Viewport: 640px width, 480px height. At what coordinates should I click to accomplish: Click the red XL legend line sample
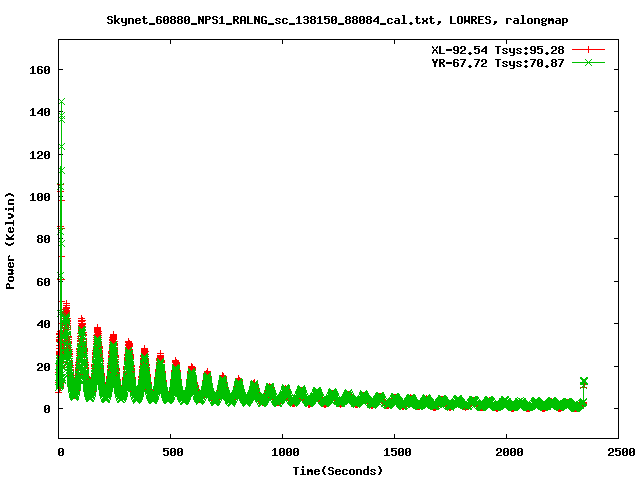click(588, 50)
